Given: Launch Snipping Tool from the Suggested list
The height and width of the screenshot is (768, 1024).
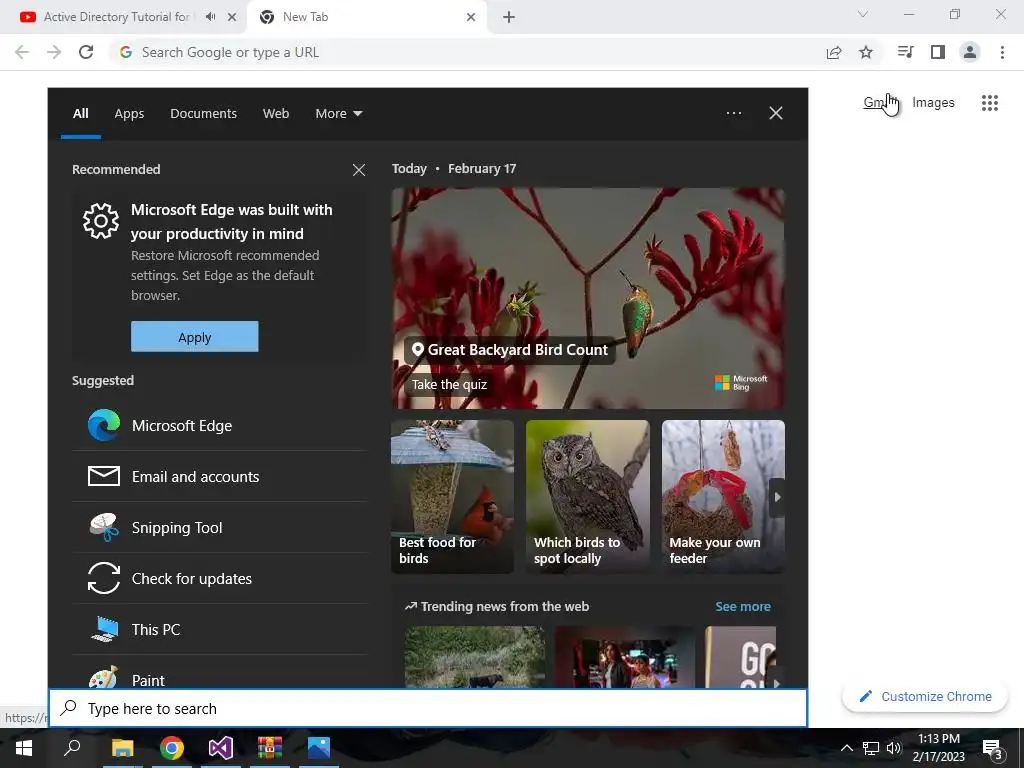Looking at the screenshot, I should tap(220, 528).
